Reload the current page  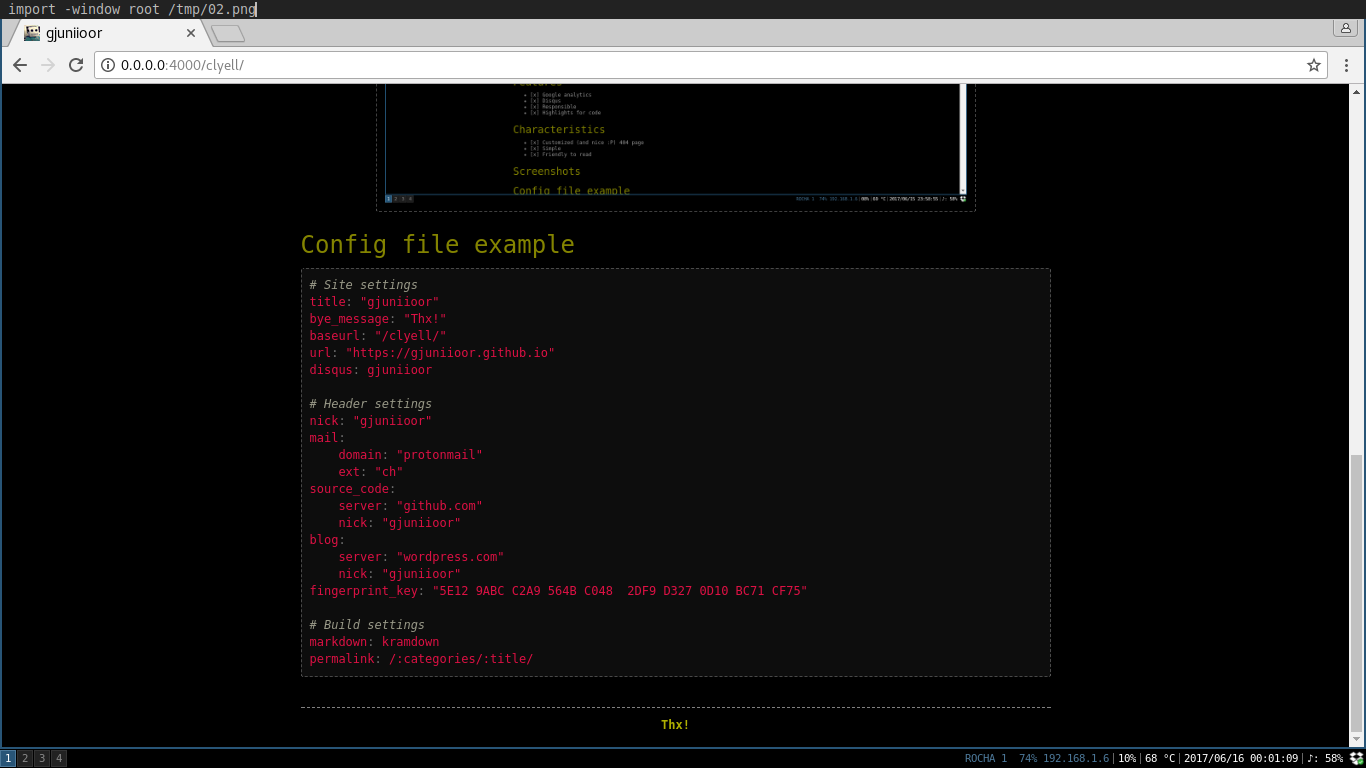(76, 65)
